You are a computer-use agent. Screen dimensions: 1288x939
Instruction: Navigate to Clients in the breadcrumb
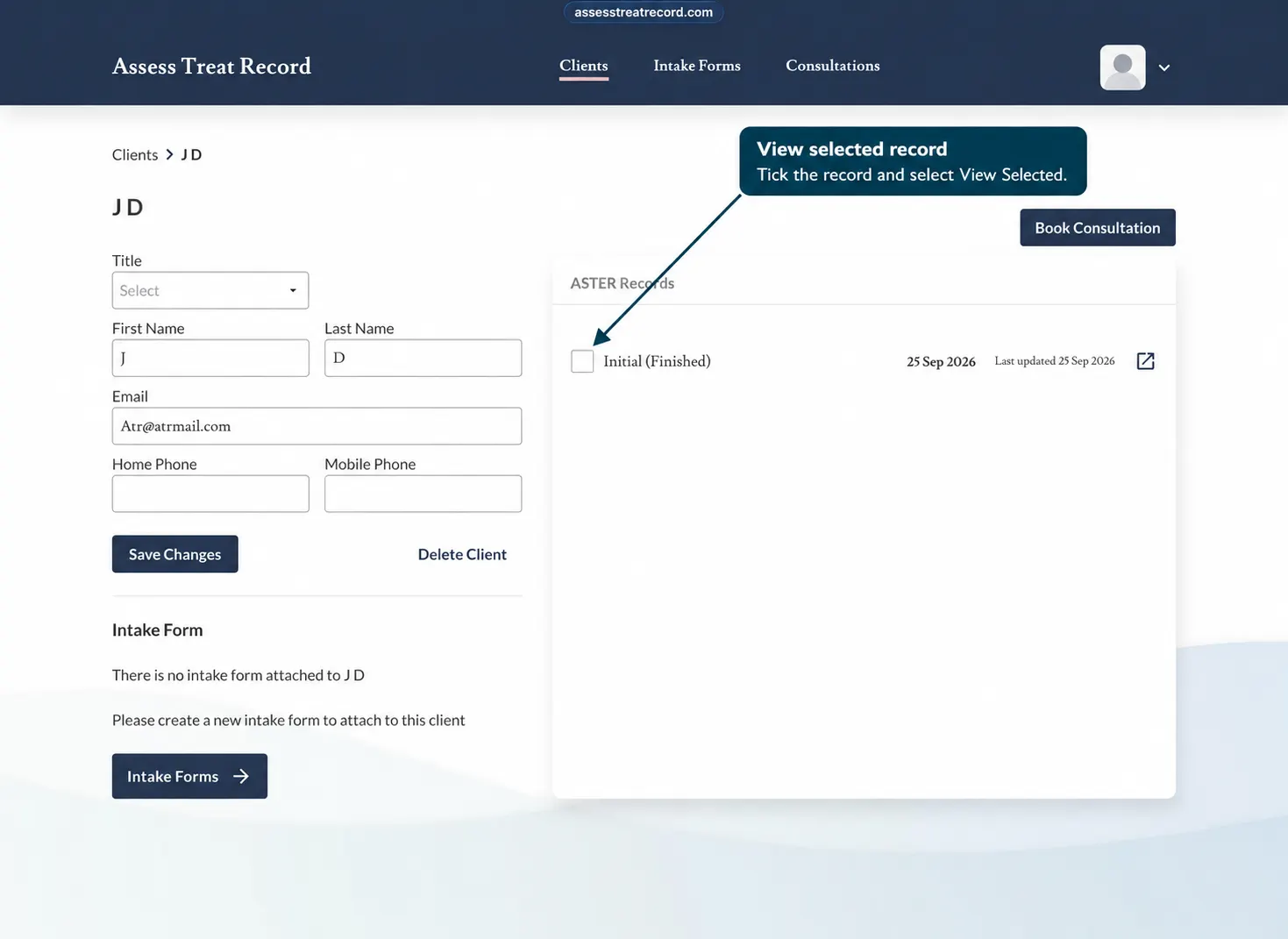tap(135, 155)
